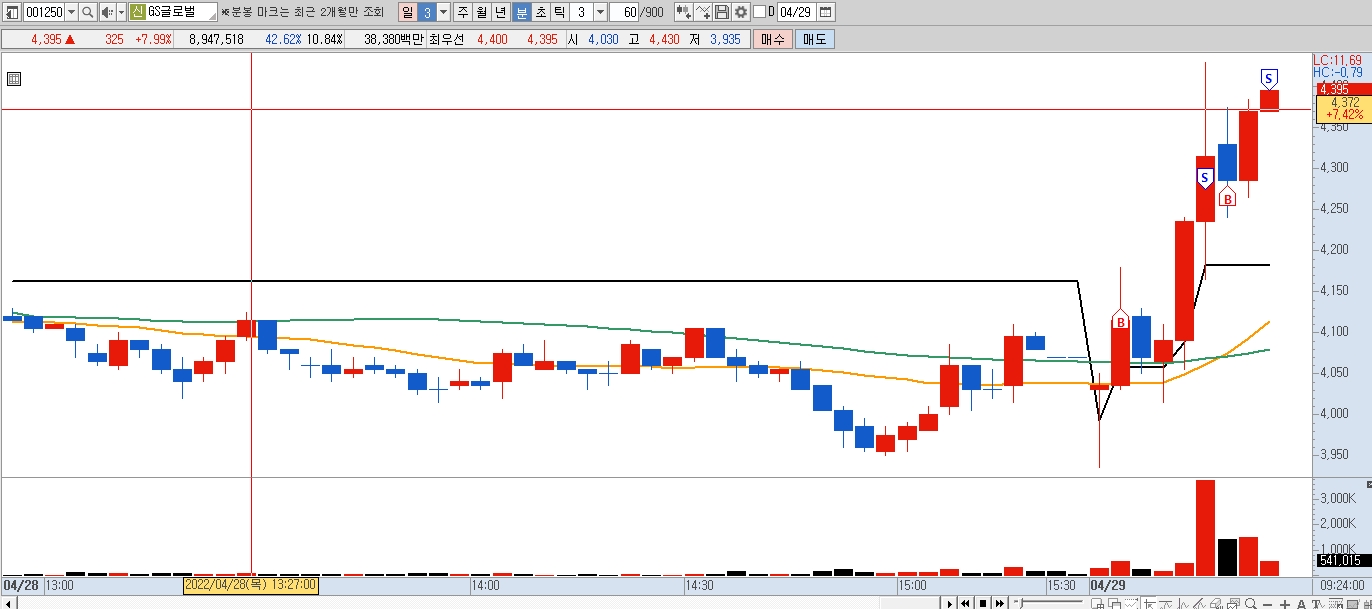Viewport: 1372px width, 609px height.
Task: Select the 분 minute chart button
Action: pyautogui.click(x=521, y=12)
